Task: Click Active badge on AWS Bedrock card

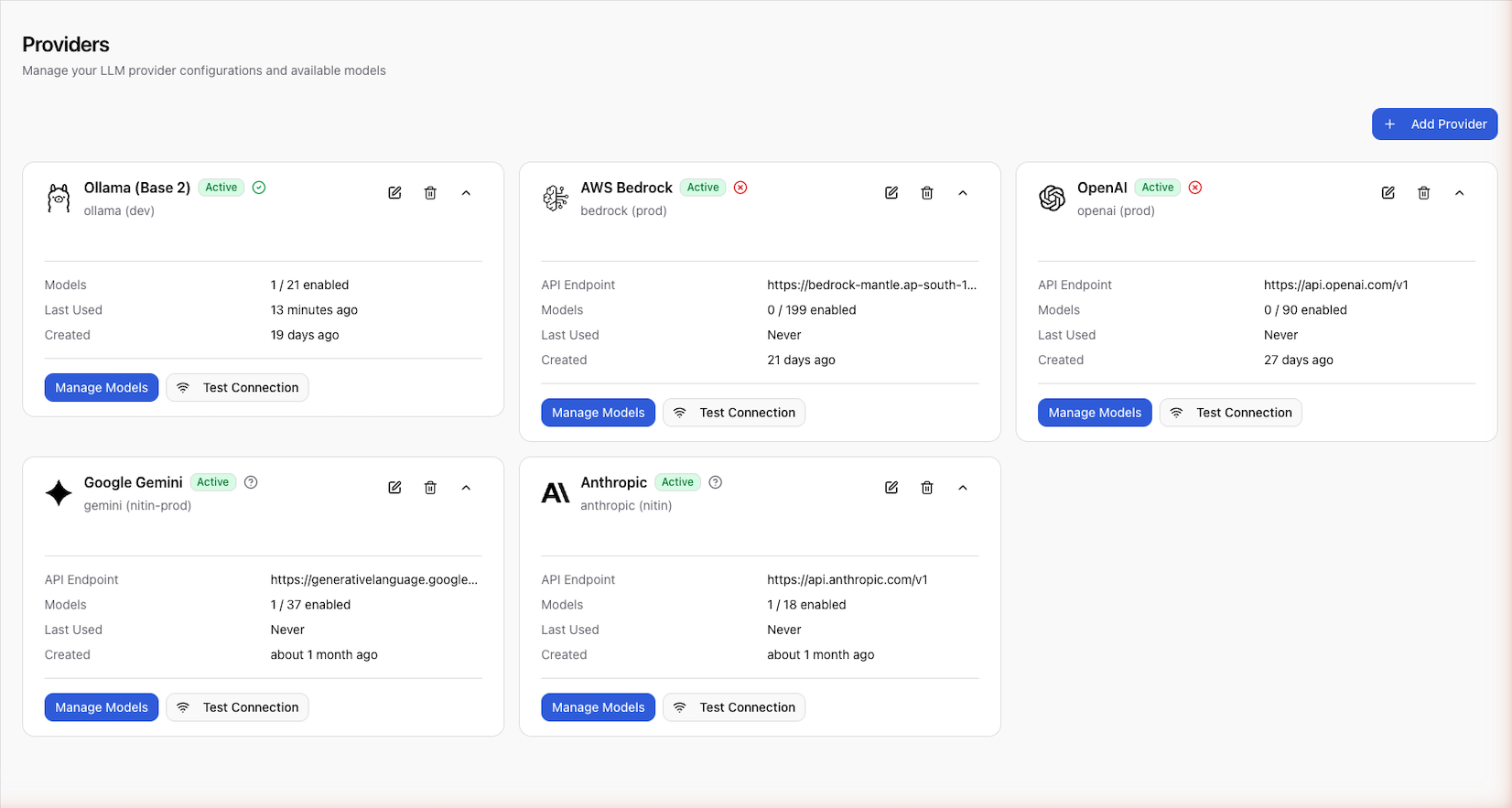Action: pos(703,188)
